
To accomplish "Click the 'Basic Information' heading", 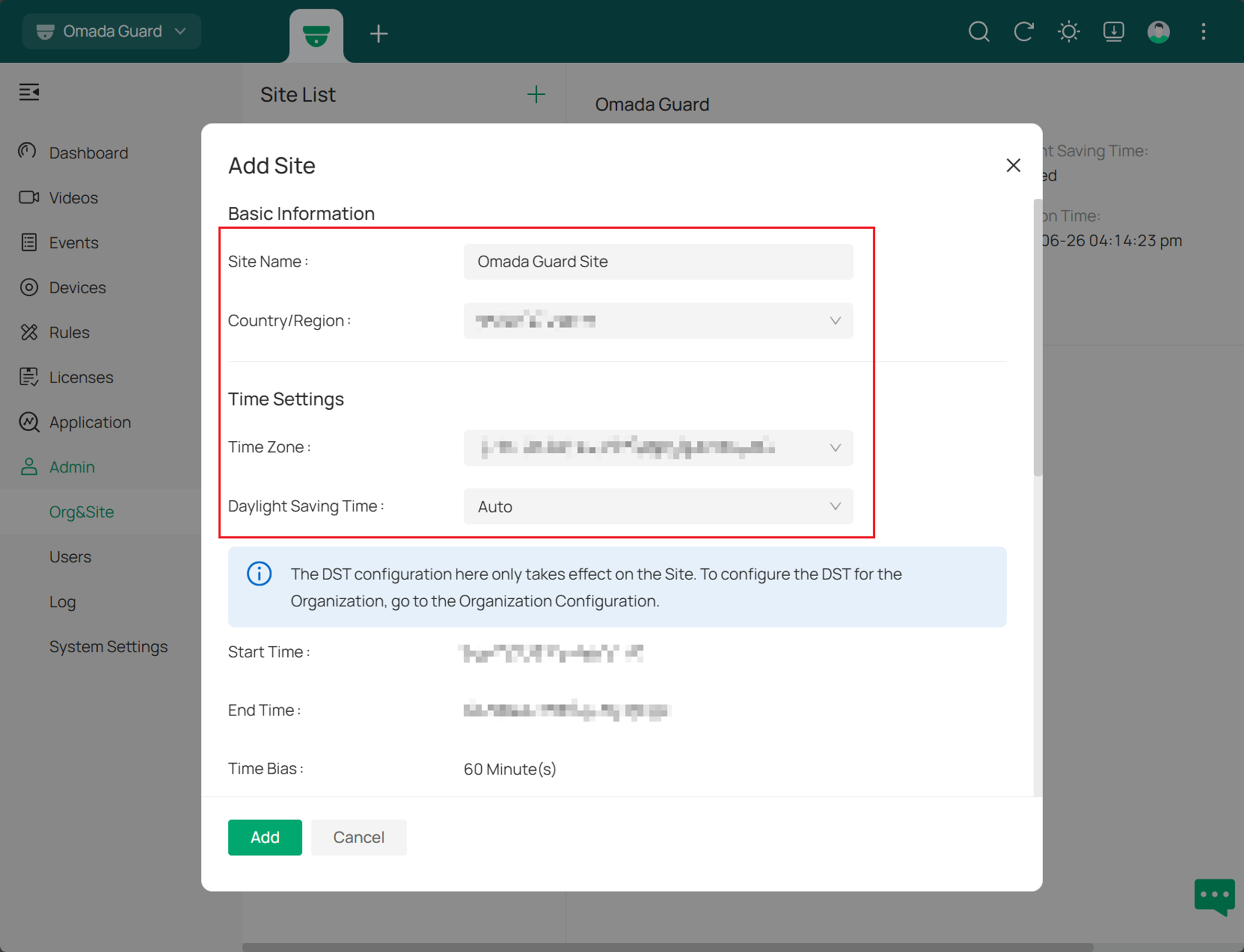I will 301,213.
